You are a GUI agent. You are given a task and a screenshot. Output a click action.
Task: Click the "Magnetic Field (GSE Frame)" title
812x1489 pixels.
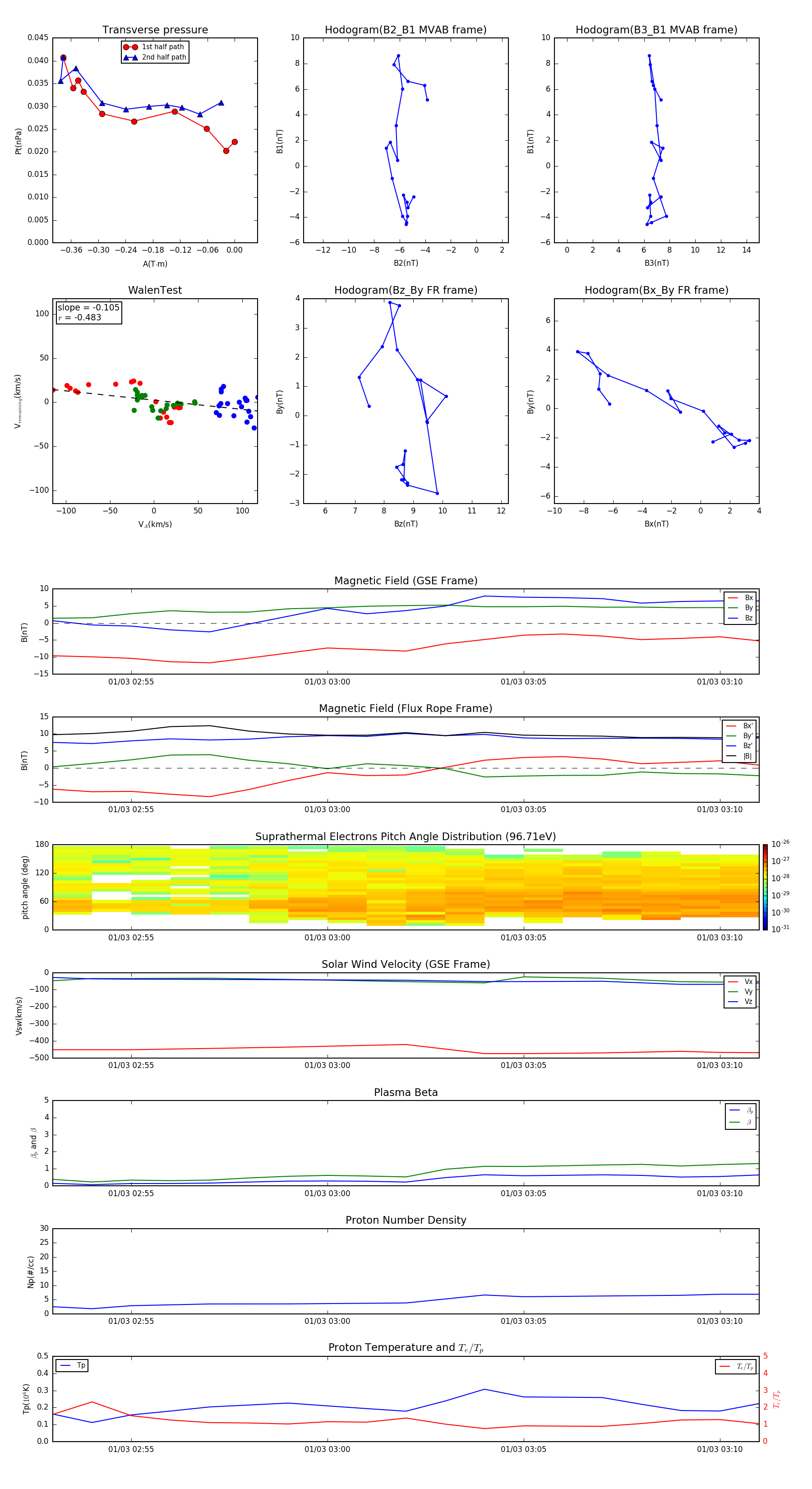[406, 581]
